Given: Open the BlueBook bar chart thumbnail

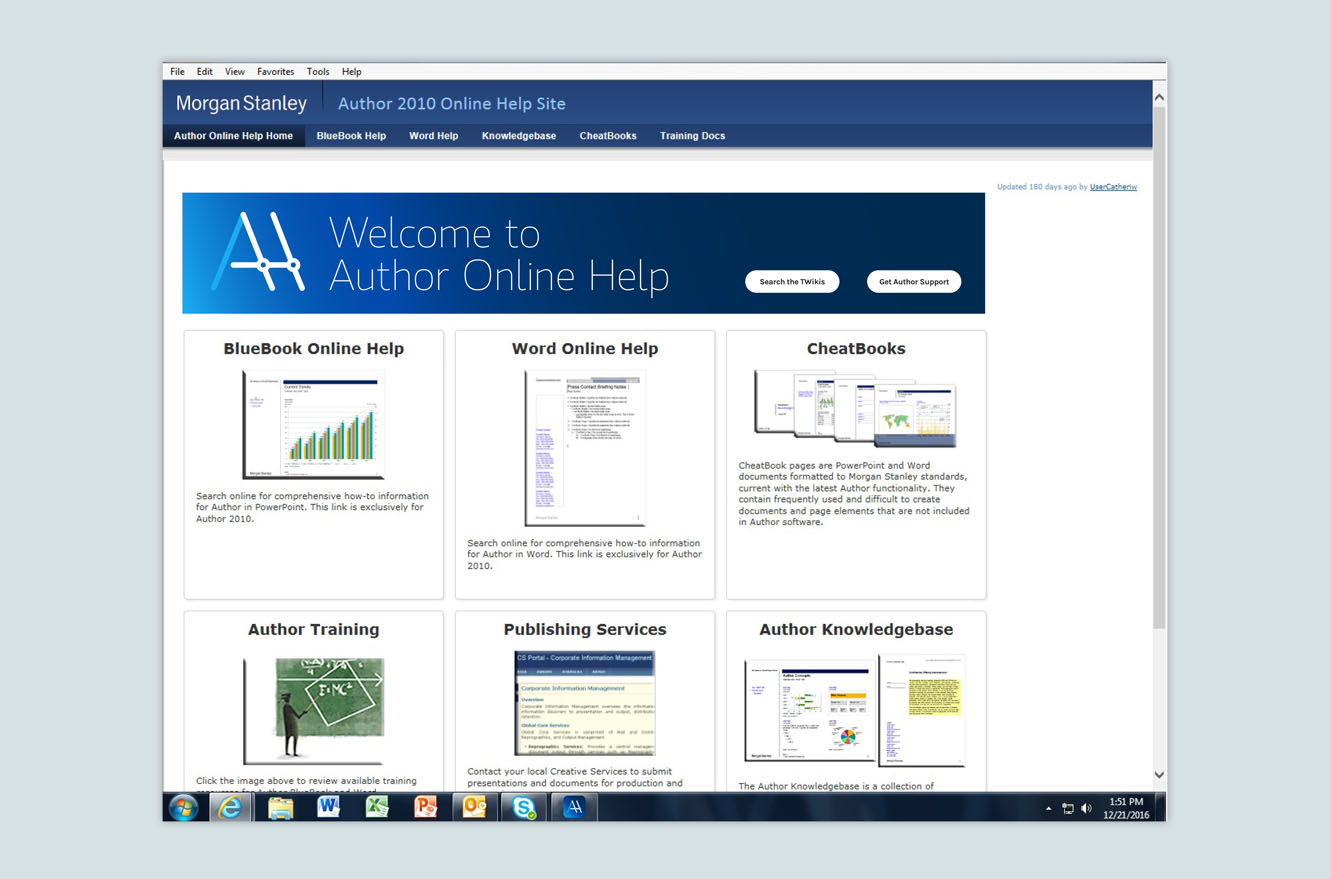Looking at the screenshot, I should 313,424.
